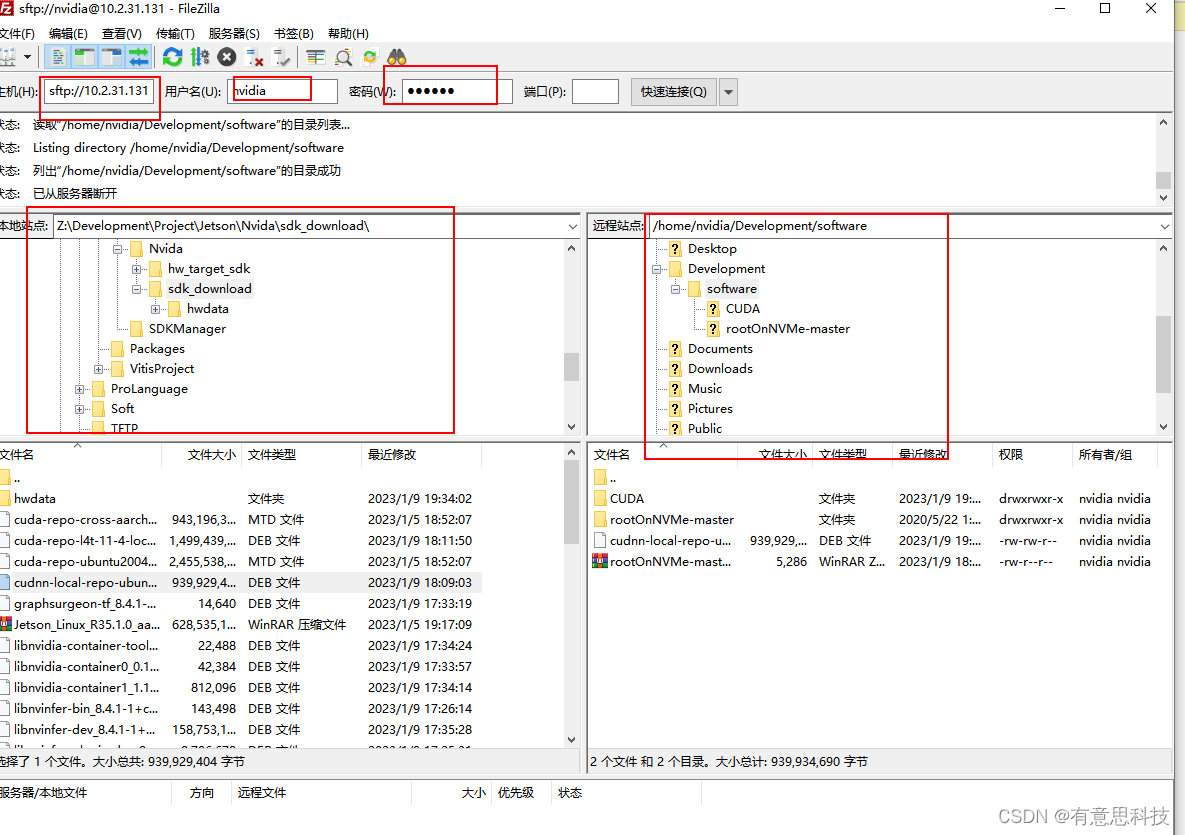The image size is (1185, 835).
Task: Open the Site Manager dropdown arrow
Action: 28,57
